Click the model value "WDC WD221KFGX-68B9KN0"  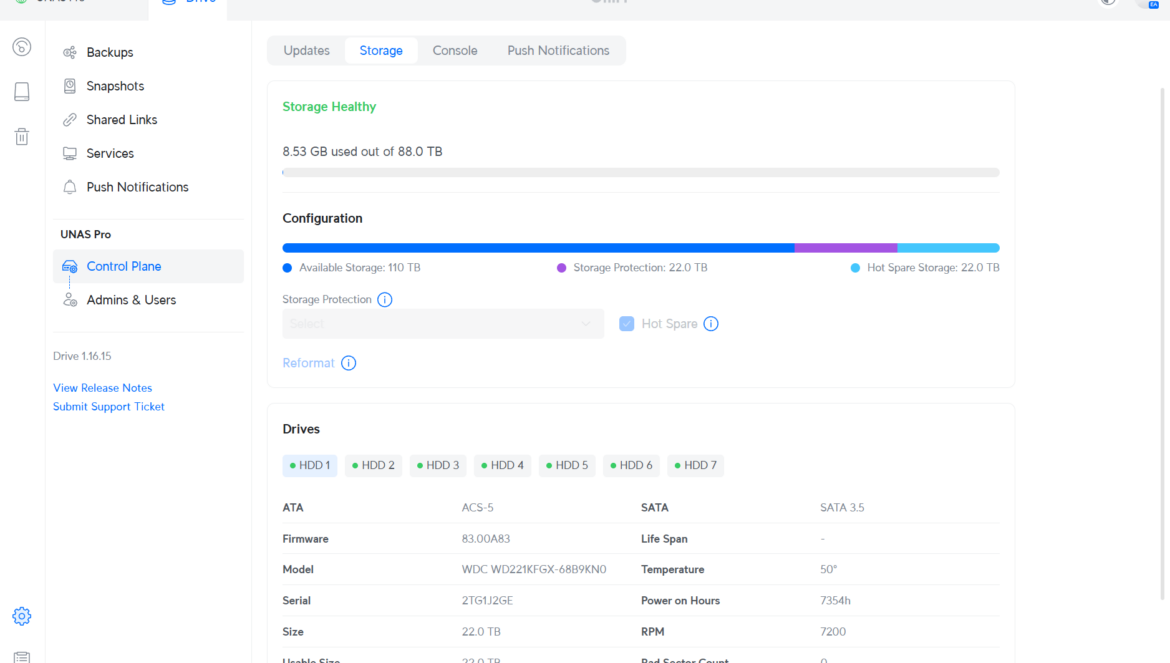click(534, 570)
